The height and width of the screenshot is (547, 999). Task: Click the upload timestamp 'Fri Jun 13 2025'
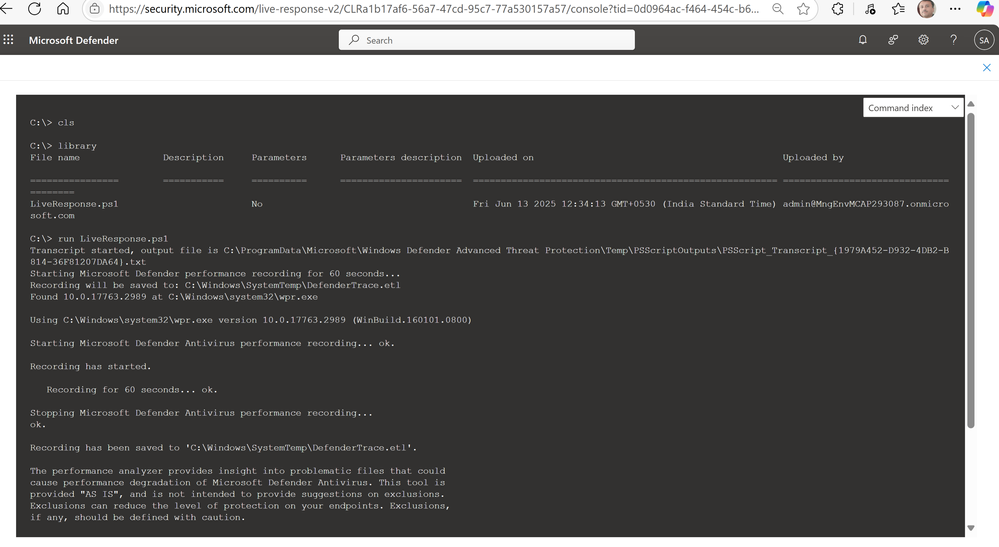point(624,204)
